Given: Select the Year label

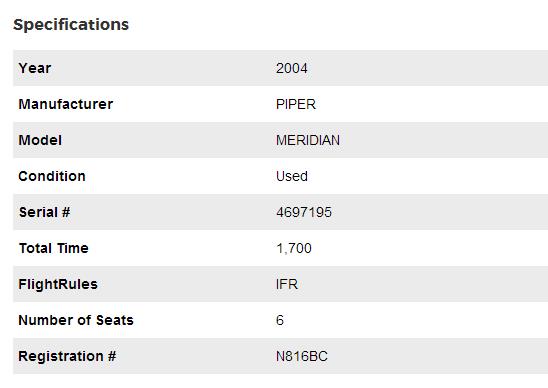Looking at the screenshot, I should point(35,68).
